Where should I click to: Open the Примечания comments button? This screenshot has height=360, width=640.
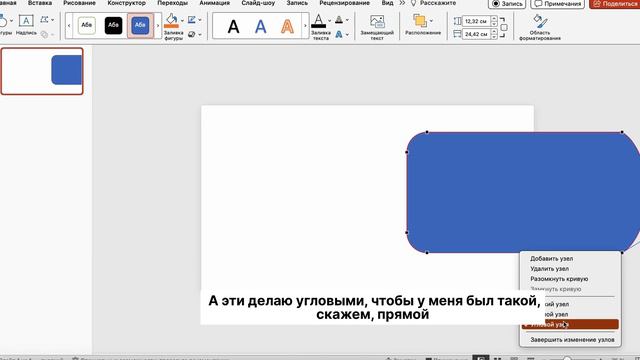558,4
